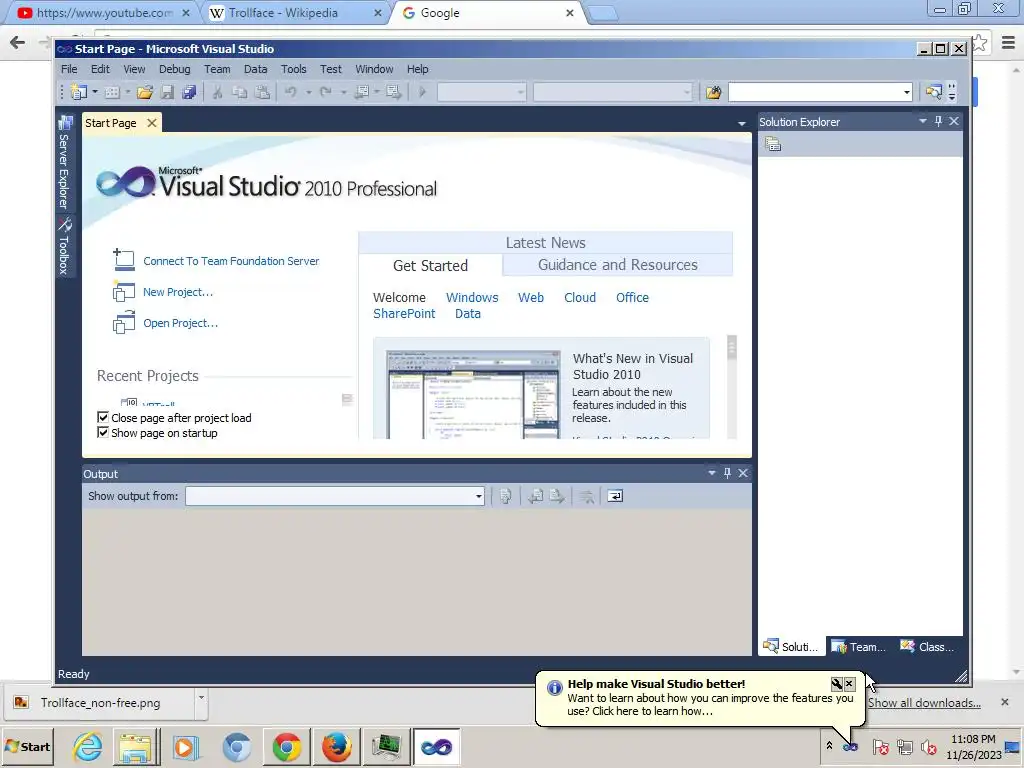Click Connect To Team Foundation Server link

pyautogui.click(x=231, y=261)
